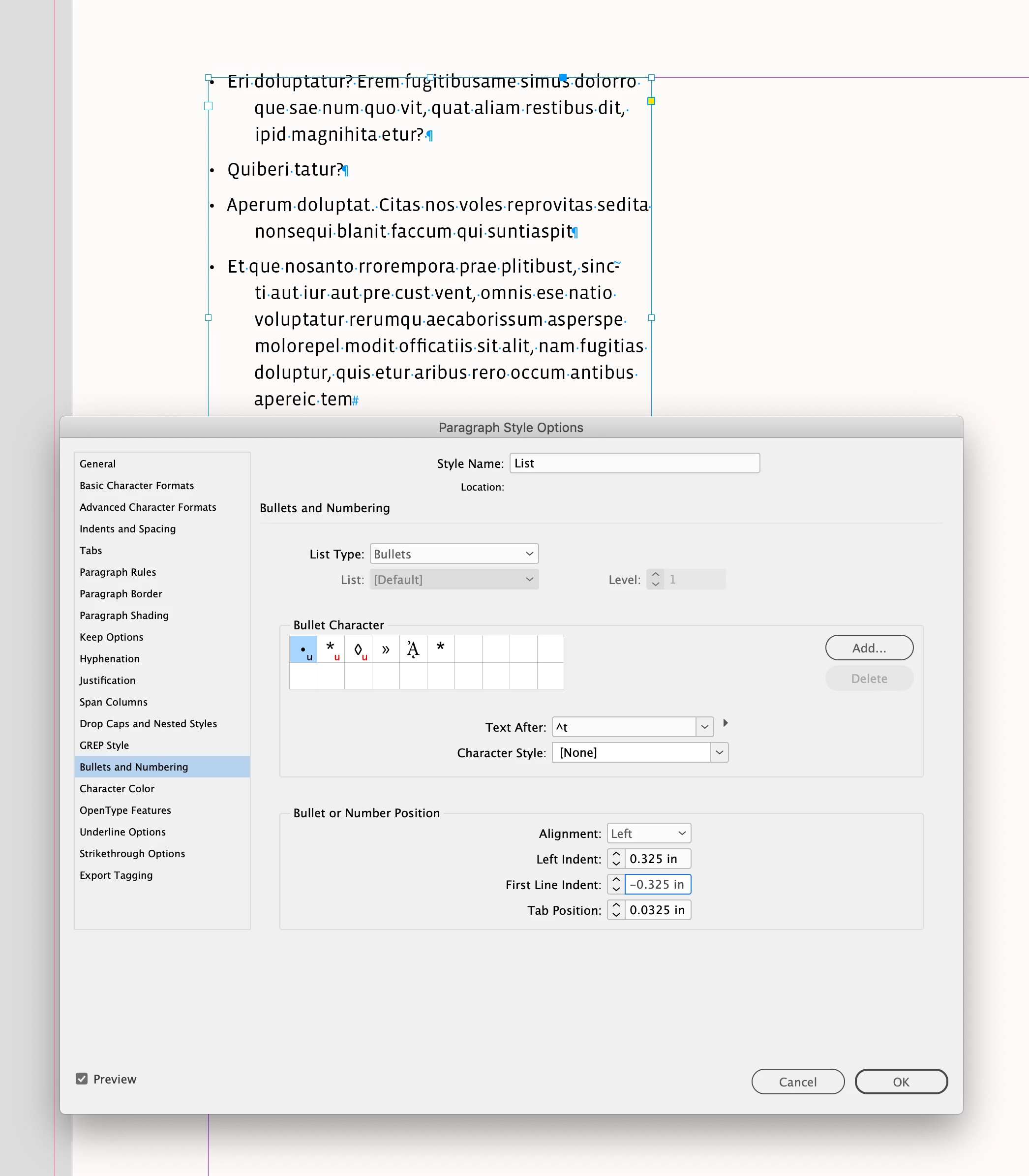The height and width of the screenshot is (1176, 1029).
Task: Click the Style Name text field
Action: (x=634, y=463)
